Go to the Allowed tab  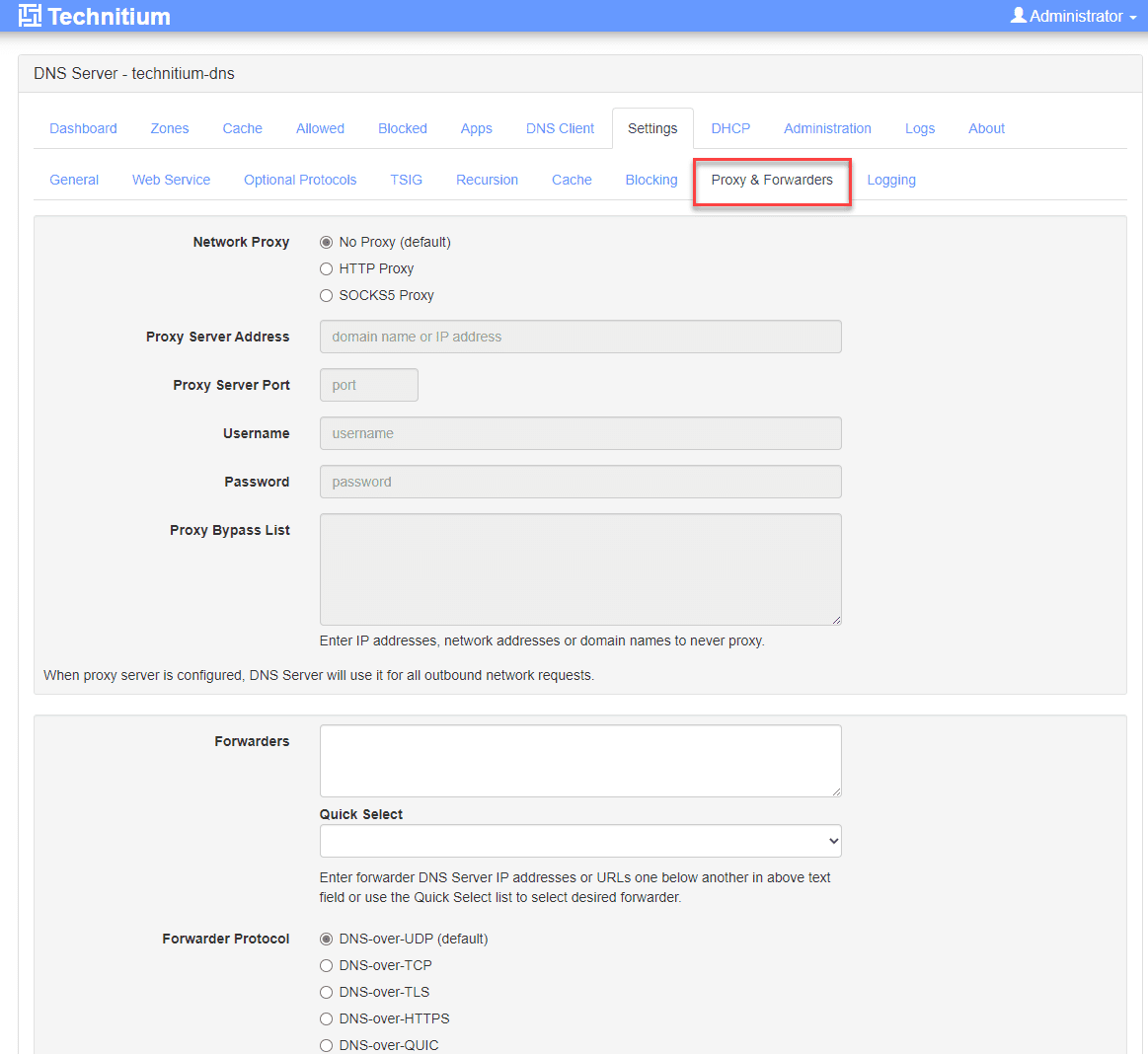[x=320, y=129]
